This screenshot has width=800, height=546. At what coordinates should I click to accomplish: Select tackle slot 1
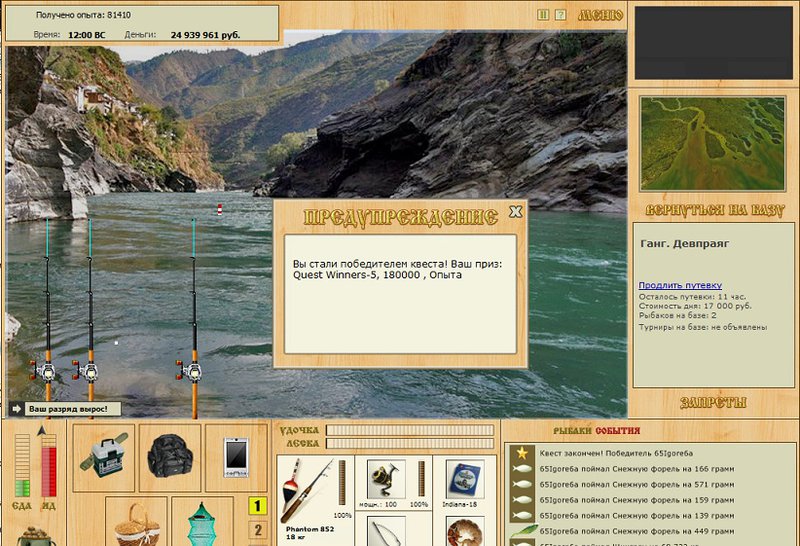[258, 506]
